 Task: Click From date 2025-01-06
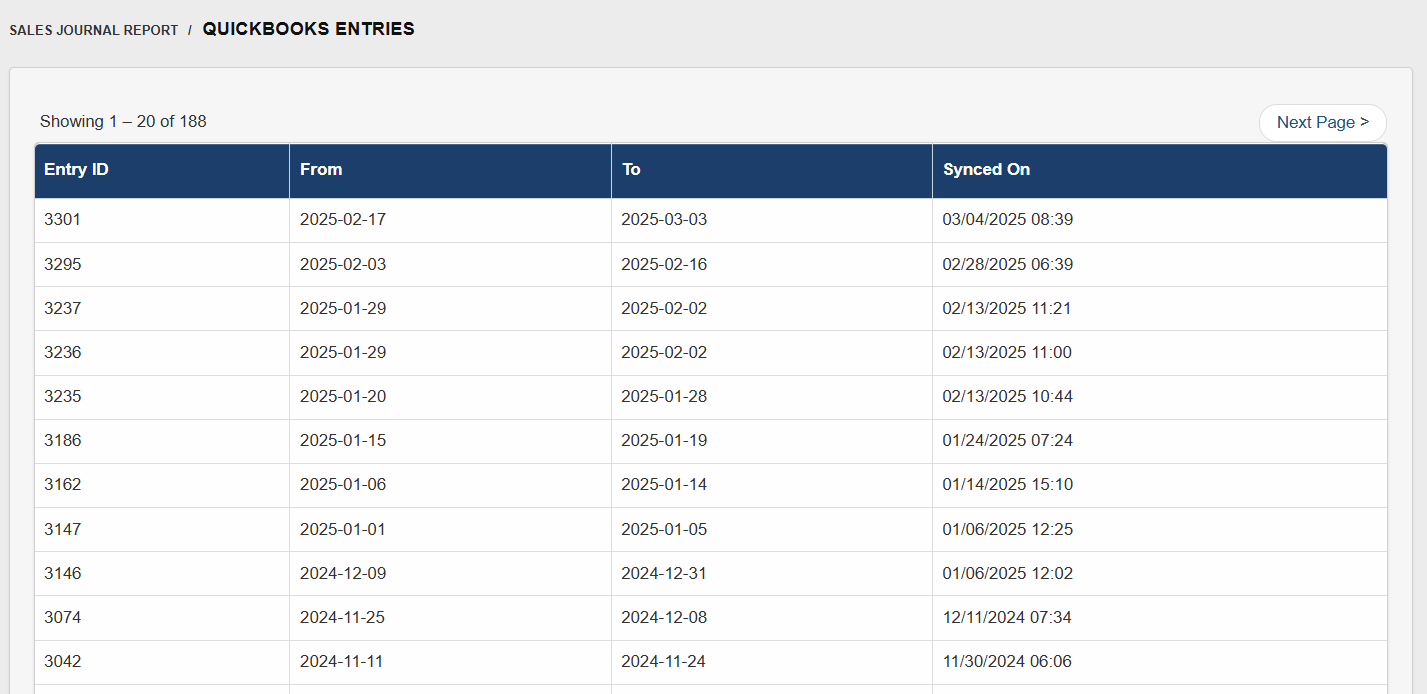(343, 484)
